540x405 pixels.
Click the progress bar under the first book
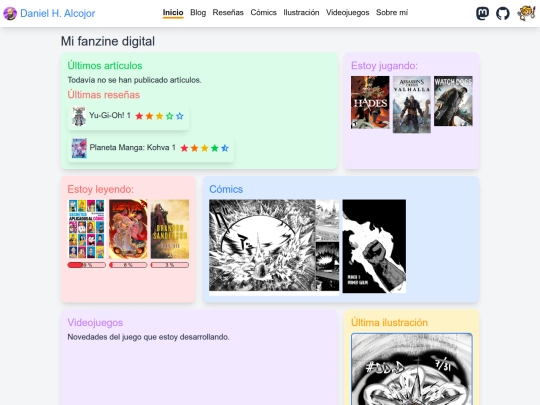tap(86, 265)
